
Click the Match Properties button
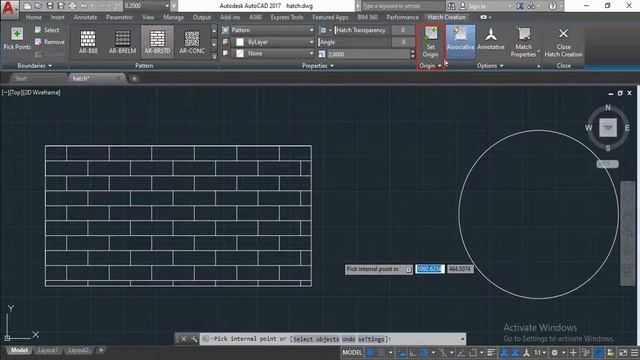524,42
